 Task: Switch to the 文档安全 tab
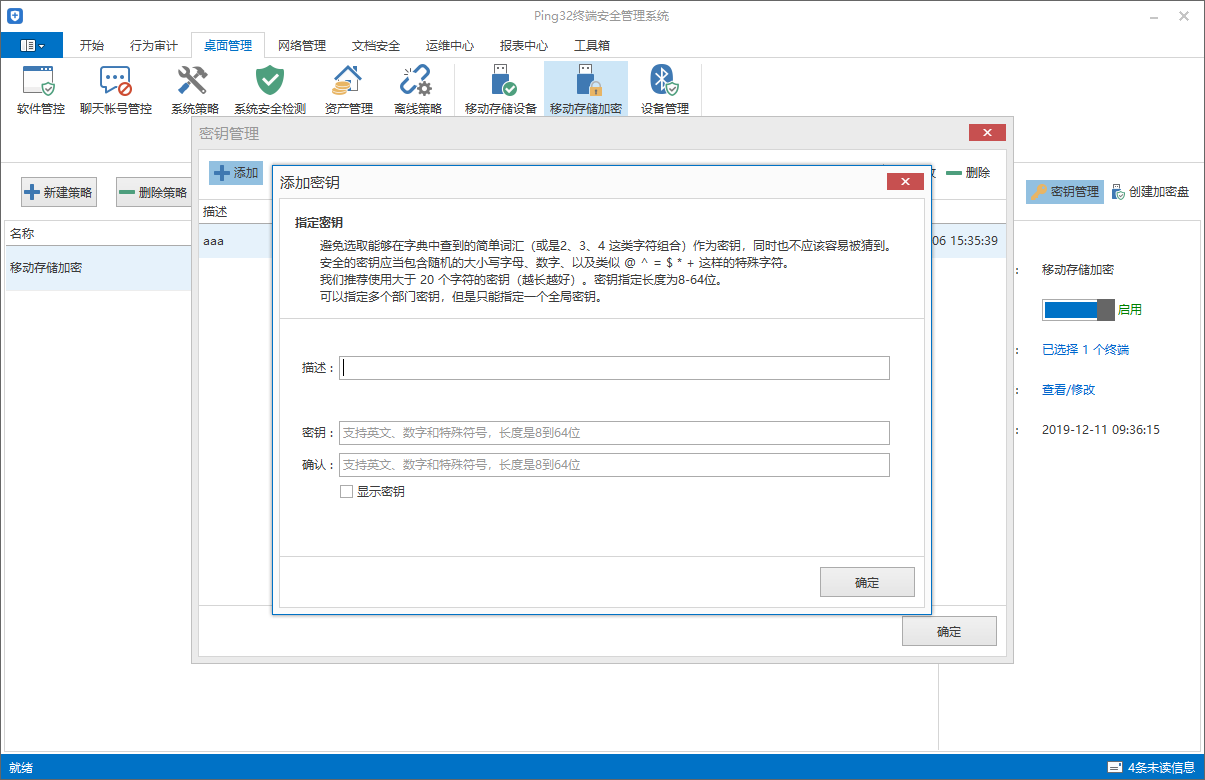point(376,46)
